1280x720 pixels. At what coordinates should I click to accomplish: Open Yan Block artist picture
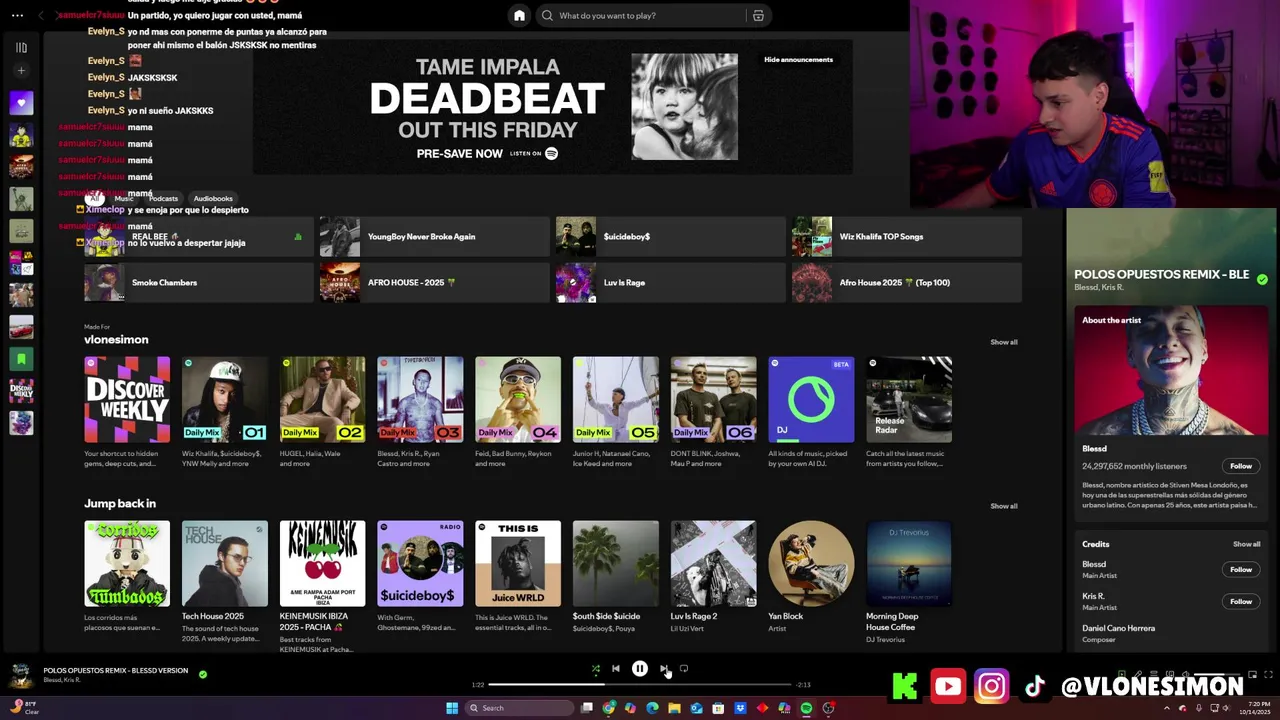click(x=811, y=563)
